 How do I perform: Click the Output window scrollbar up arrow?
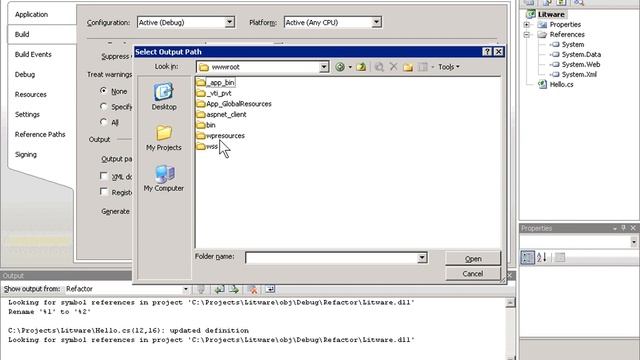[x=510, y=302]
